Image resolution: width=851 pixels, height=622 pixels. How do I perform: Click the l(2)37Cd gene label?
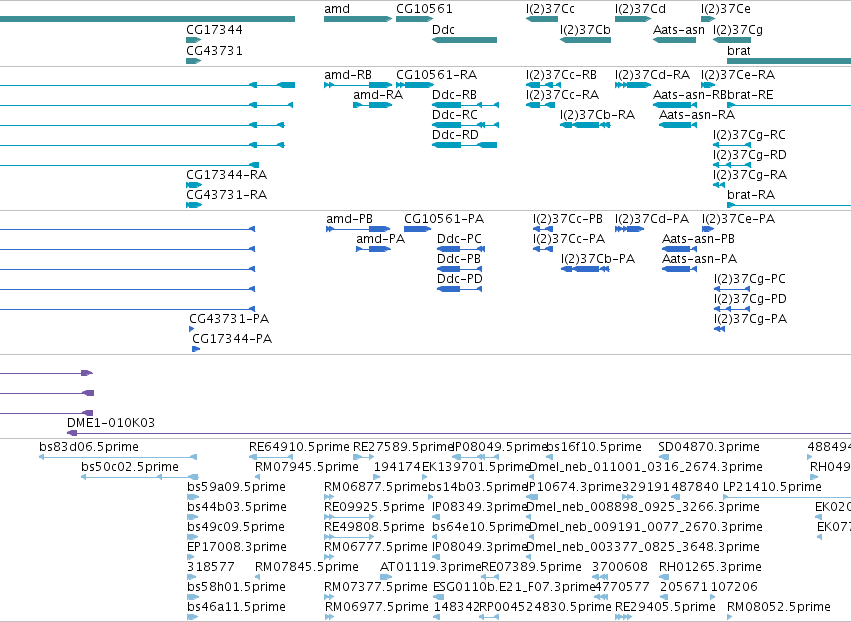click(640, 9)
